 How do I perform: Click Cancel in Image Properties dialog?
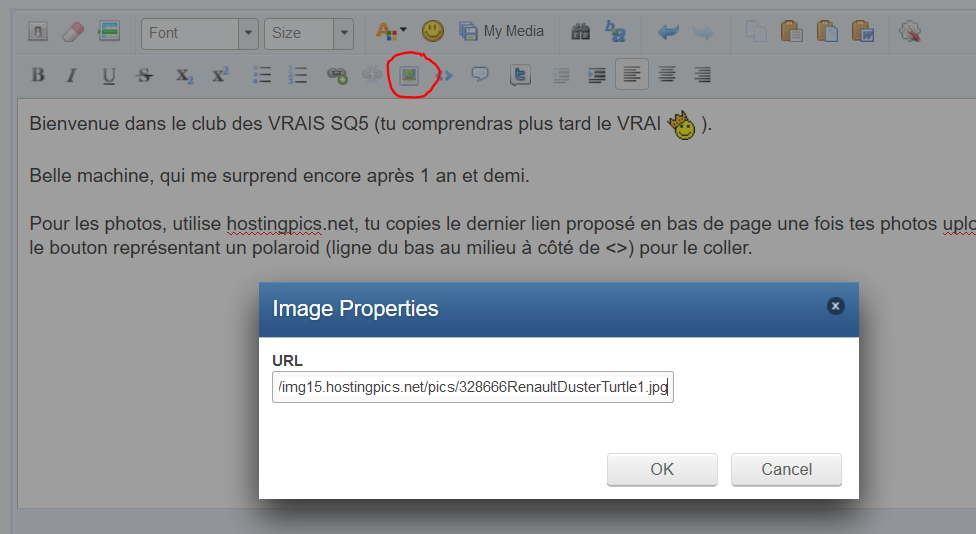(x=786, y=469)
